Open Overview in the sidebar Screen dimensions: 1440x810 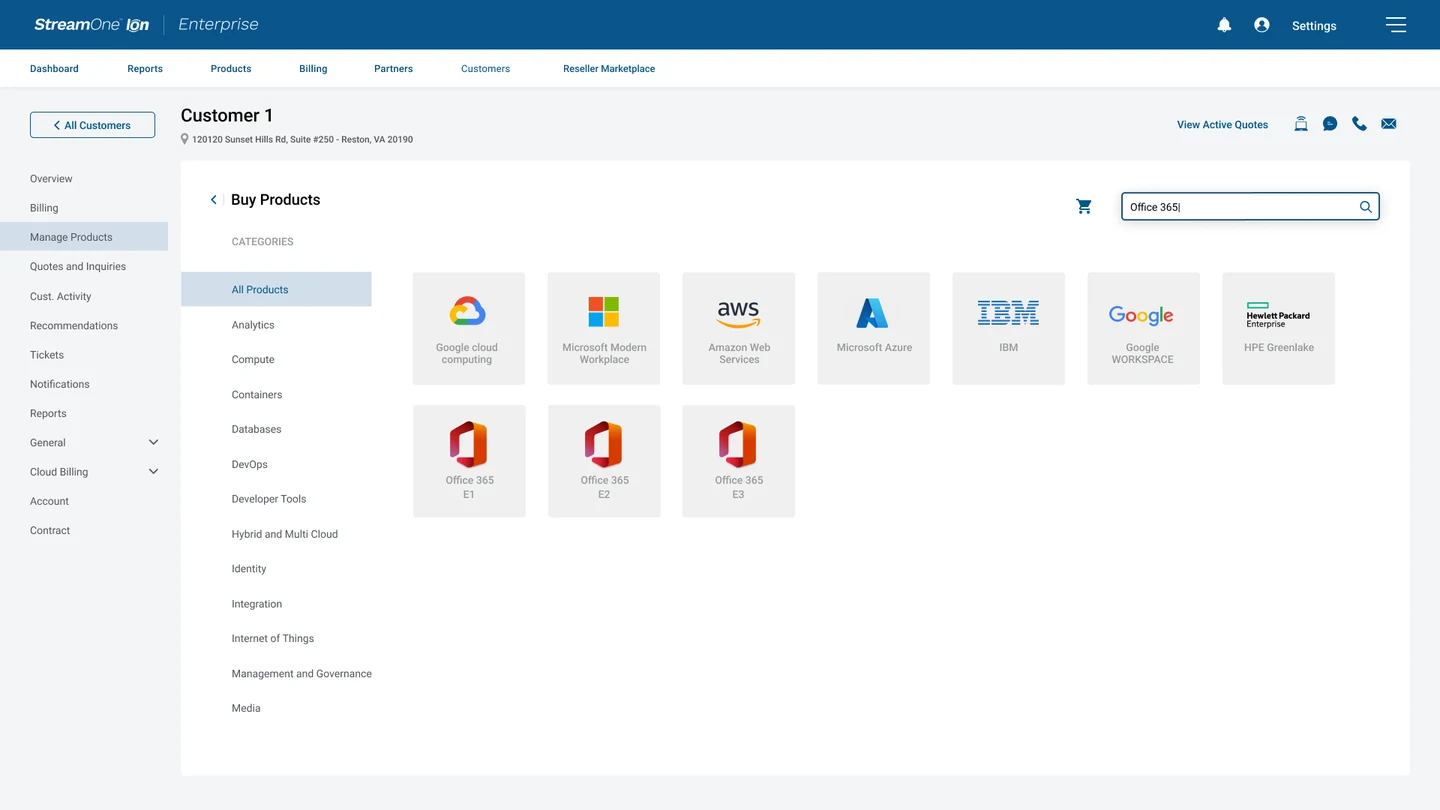point(51,179)
